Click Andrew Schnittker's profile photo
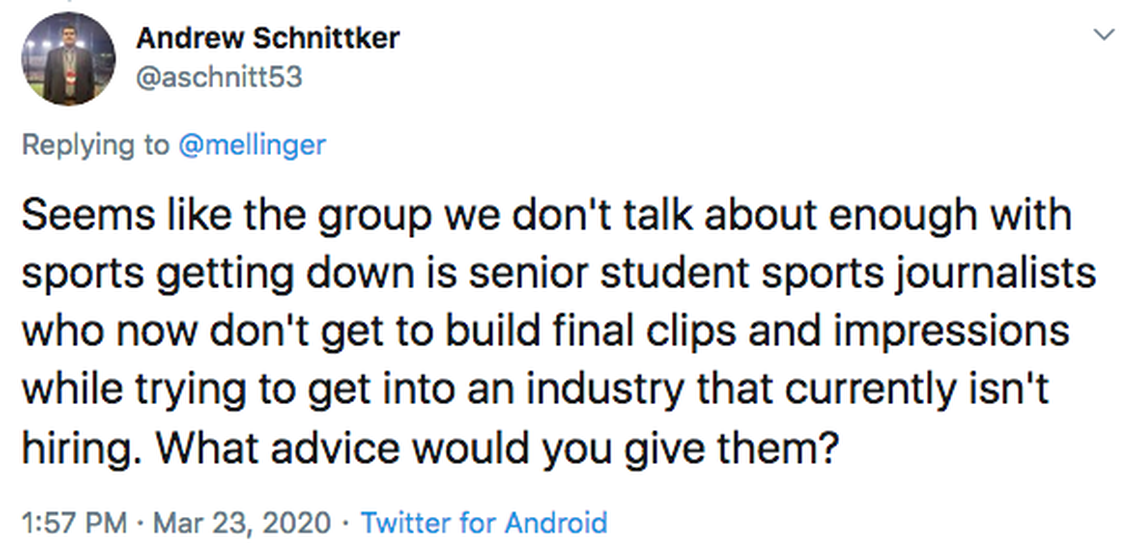The height and width of the screenshot is (560, 1140). click(68, 59)
